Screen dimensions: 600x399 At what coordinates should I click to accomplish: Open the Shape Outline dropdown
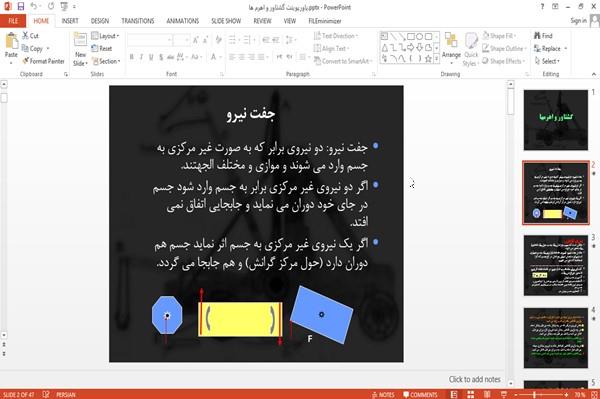tap(504, 48)
